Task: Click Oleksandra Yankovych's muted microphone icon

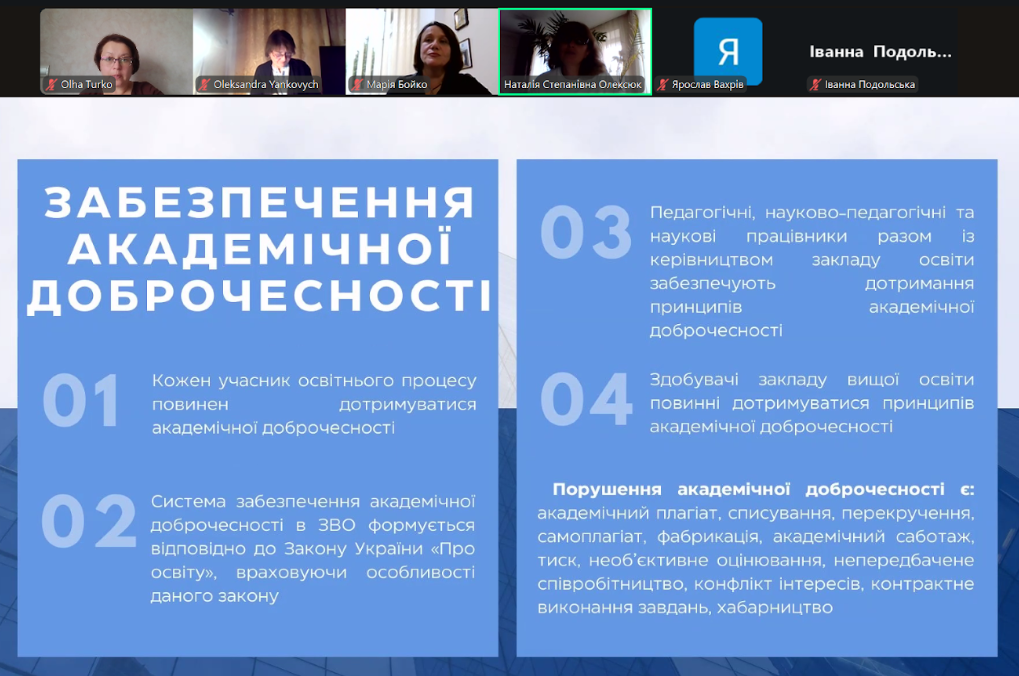Action: pyautogui.click(x=204, y=85)
